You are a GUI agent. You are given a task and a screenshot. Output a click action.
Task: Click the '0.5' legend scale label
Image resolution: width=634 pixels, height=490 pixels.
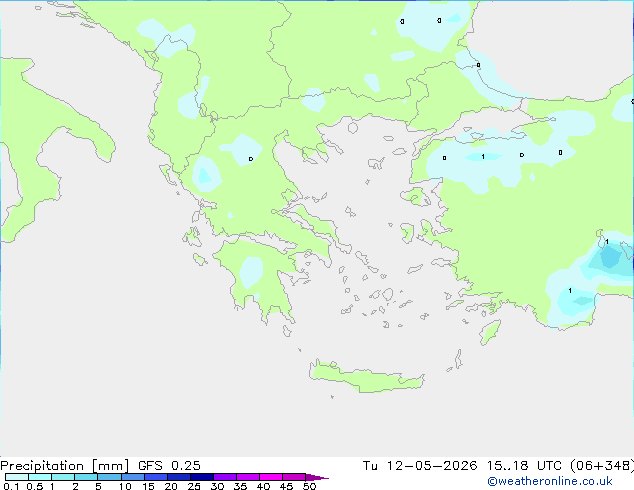coord(34,486)
